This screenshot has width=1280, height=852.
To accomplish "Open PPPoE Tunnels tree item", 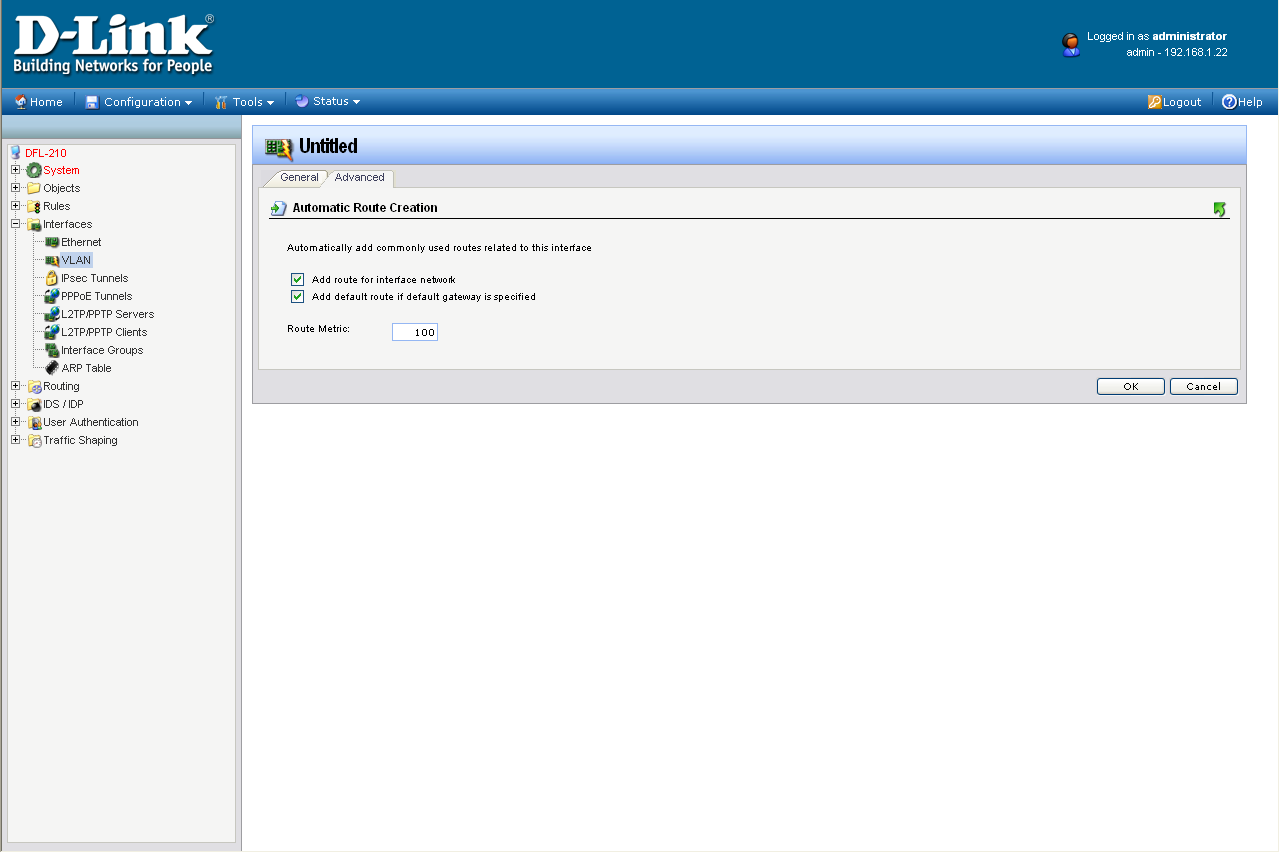I will point(97,296).
